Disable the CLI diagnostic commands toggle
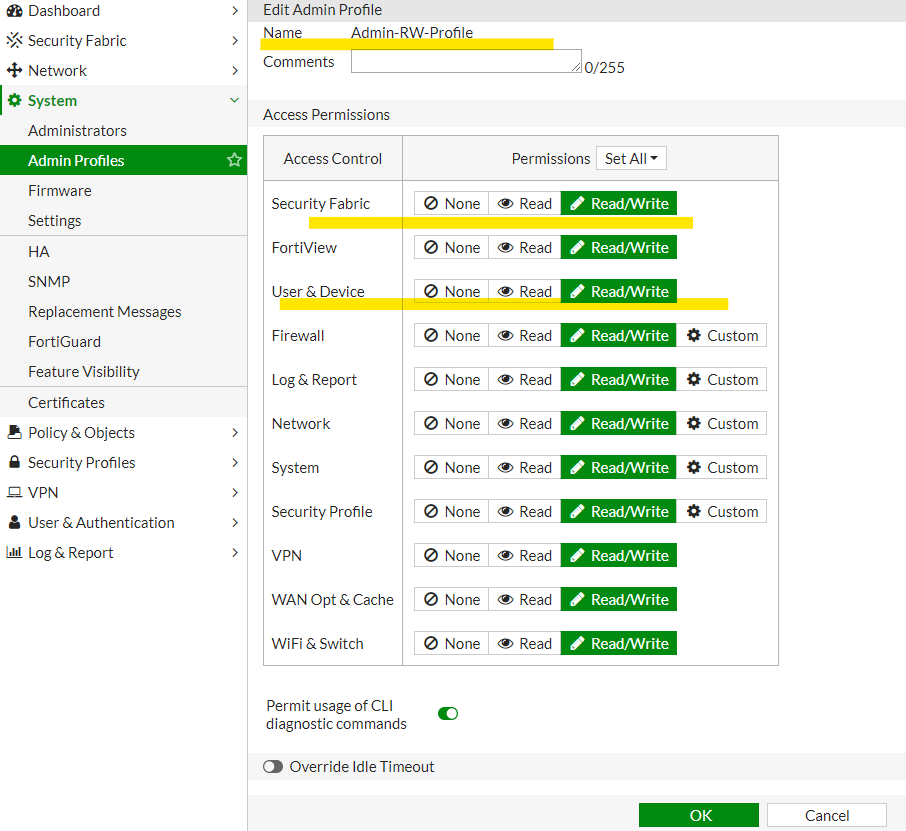 pyautogui.click(x=447, y=713)
